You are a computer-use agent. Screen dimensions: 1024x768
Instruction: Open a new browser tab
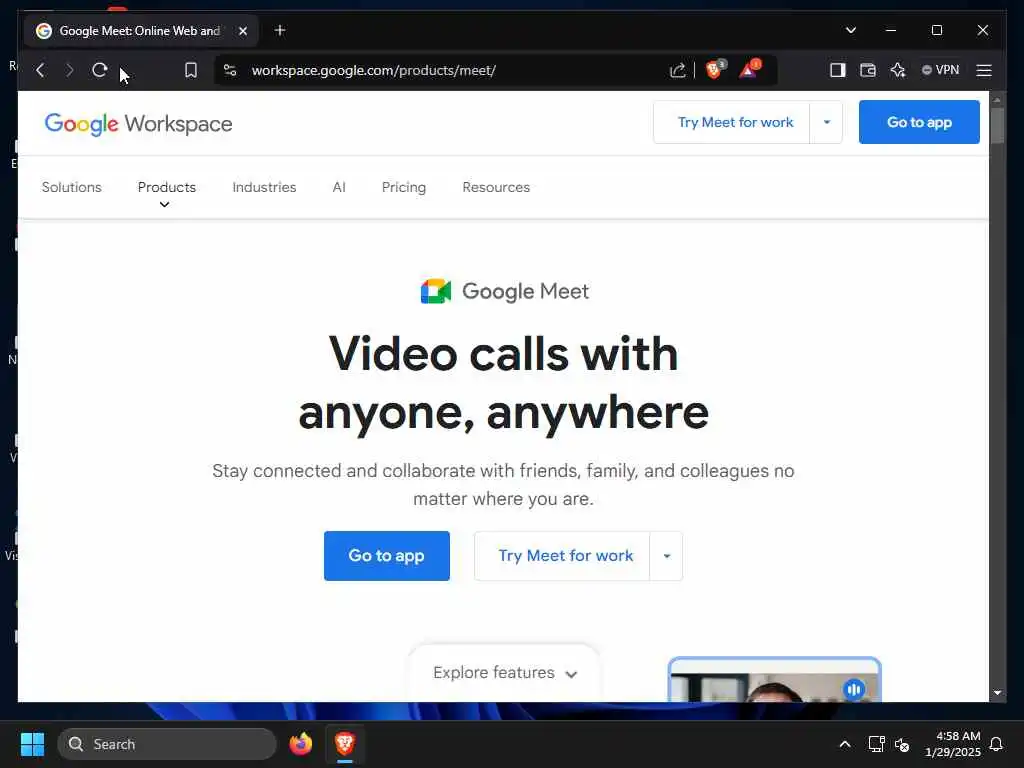(x=280, y=30)
